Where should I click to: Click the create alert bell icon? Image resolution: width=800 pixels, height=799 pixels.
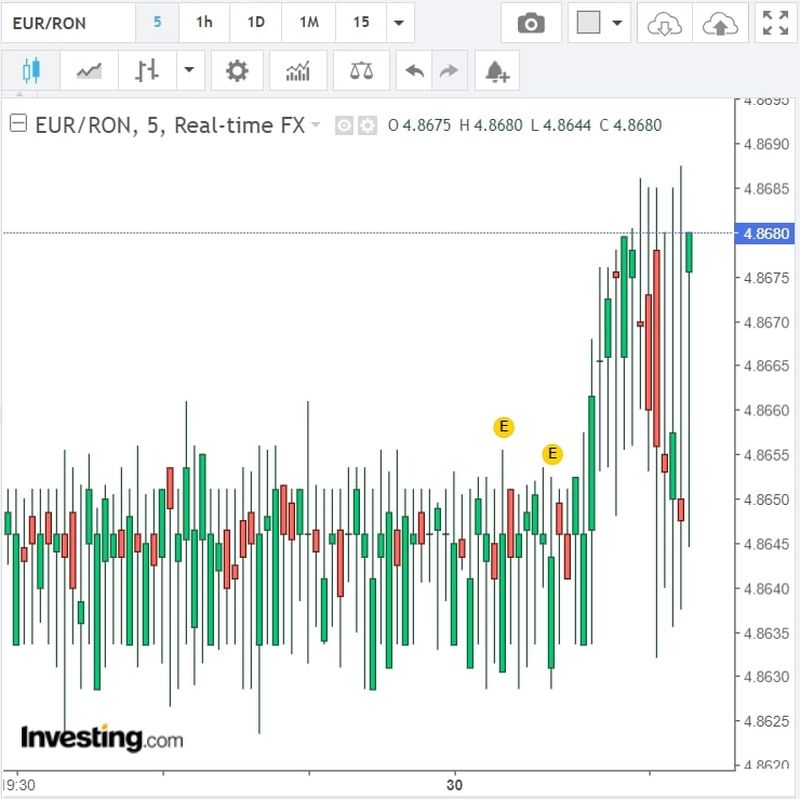497,71
